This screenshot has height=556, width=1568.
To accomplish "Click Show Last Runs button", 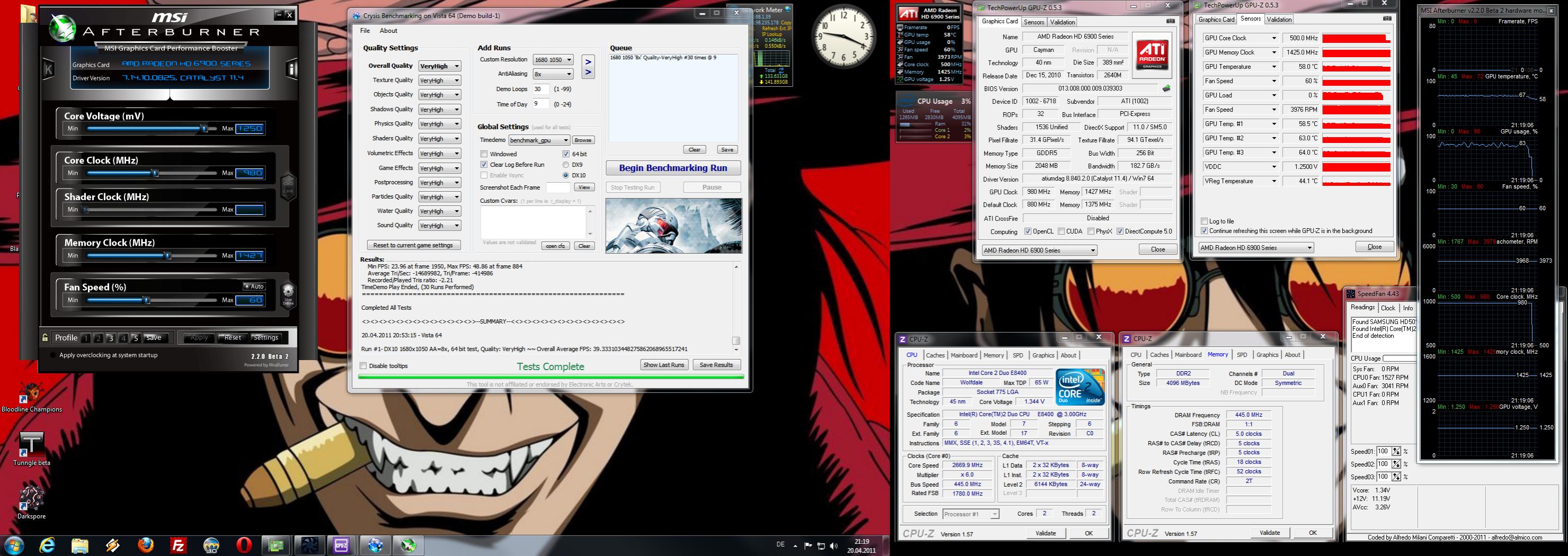I will coord(663,364).
